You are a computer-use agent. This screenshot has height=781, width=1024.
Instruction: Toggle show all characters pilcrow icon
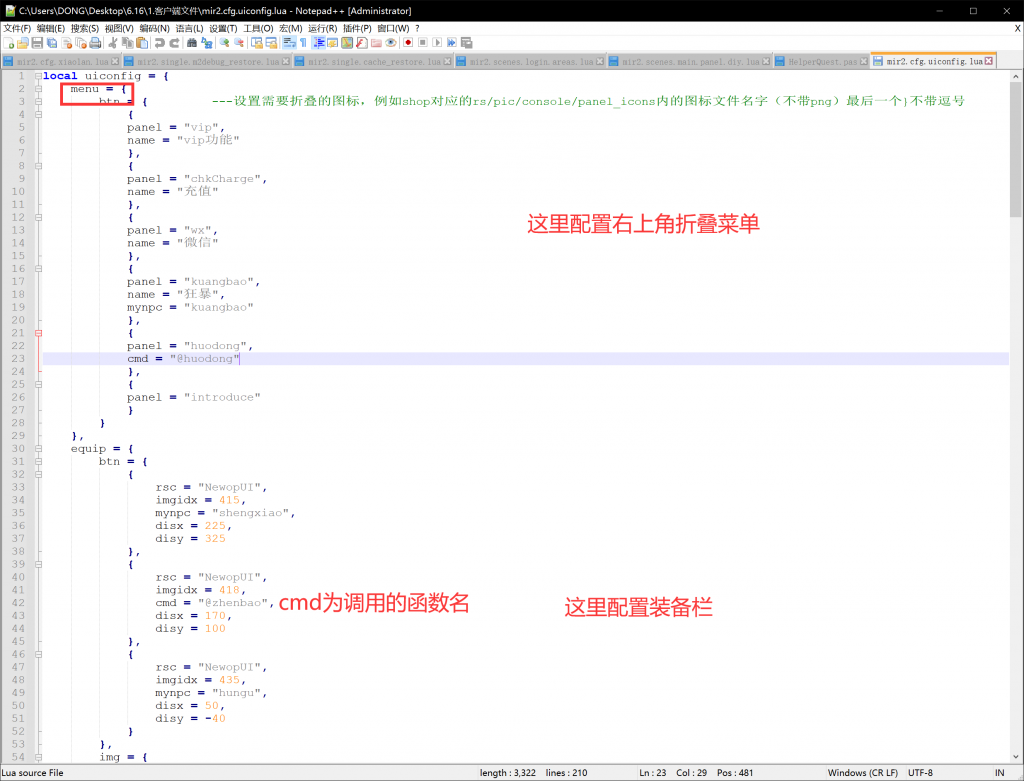pyautogui.click(x=303, y=43)
